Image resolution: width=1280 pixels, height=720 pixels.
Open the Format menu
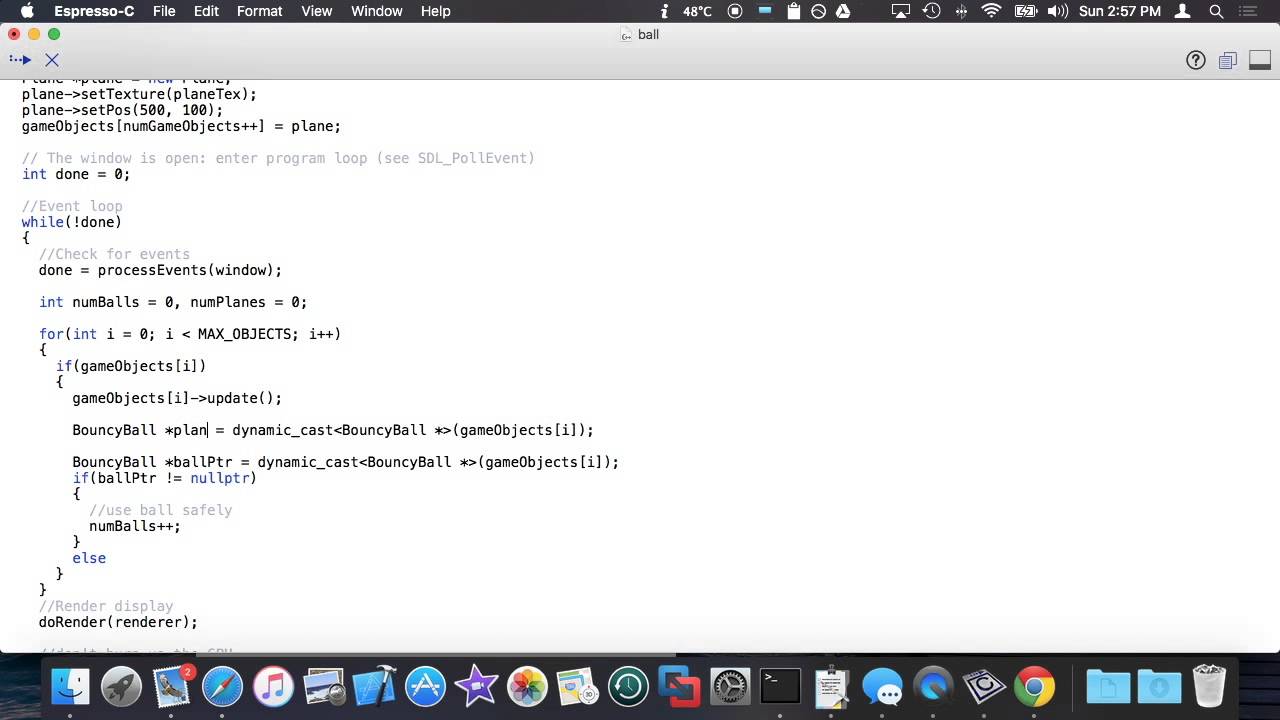click(x=259, y=11)
